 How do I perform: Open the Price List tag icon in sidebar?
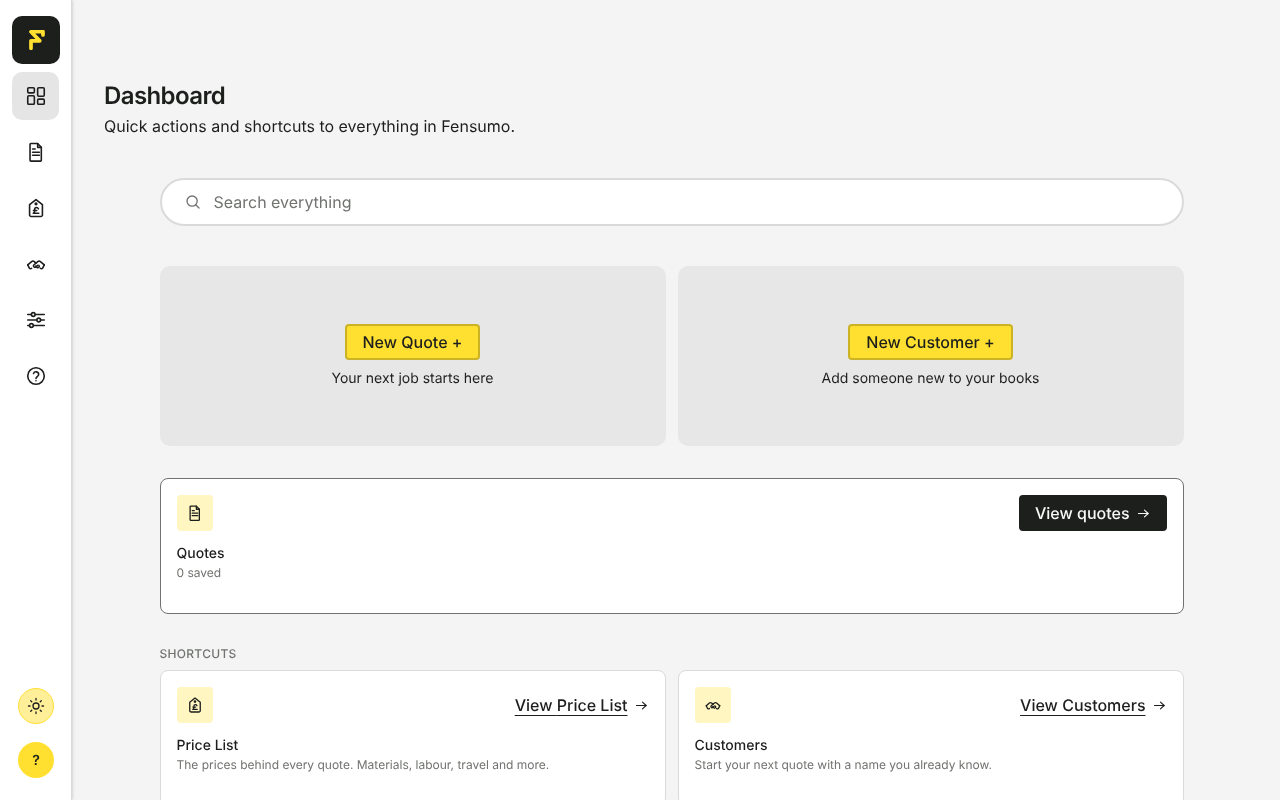36,208
